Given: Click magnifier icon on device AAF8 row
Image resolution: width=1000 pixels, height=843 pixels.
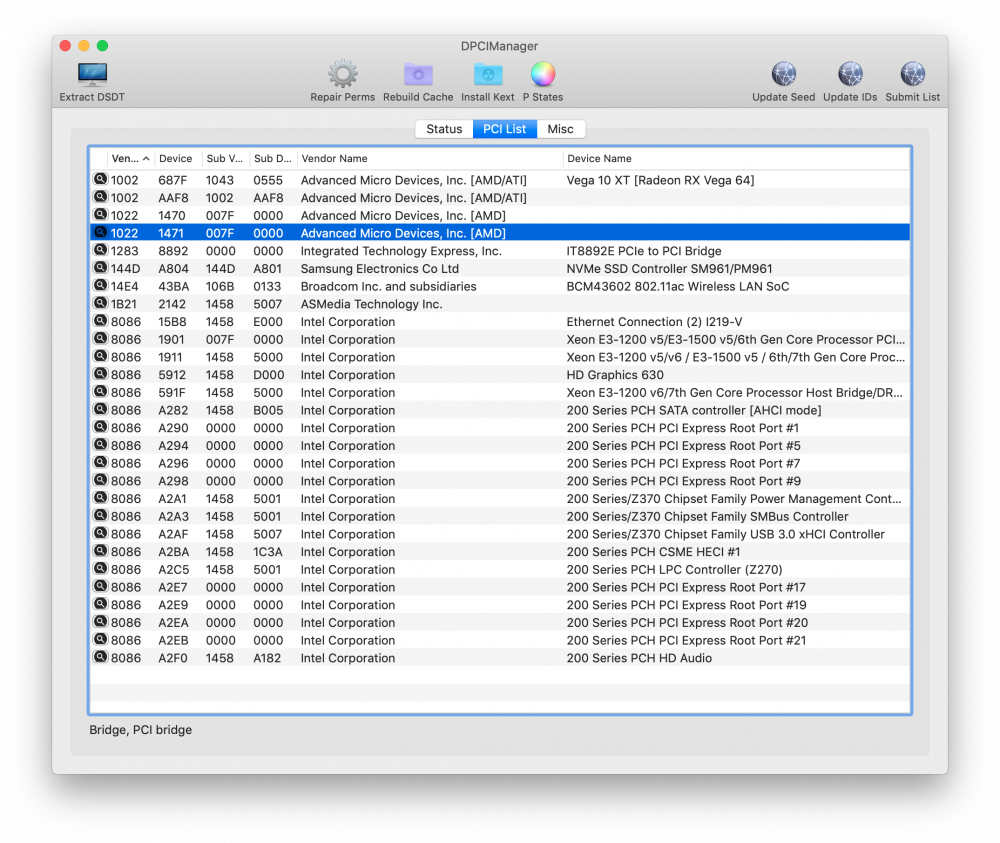Looking at the screenshot, I should click(x=100, y=197).
